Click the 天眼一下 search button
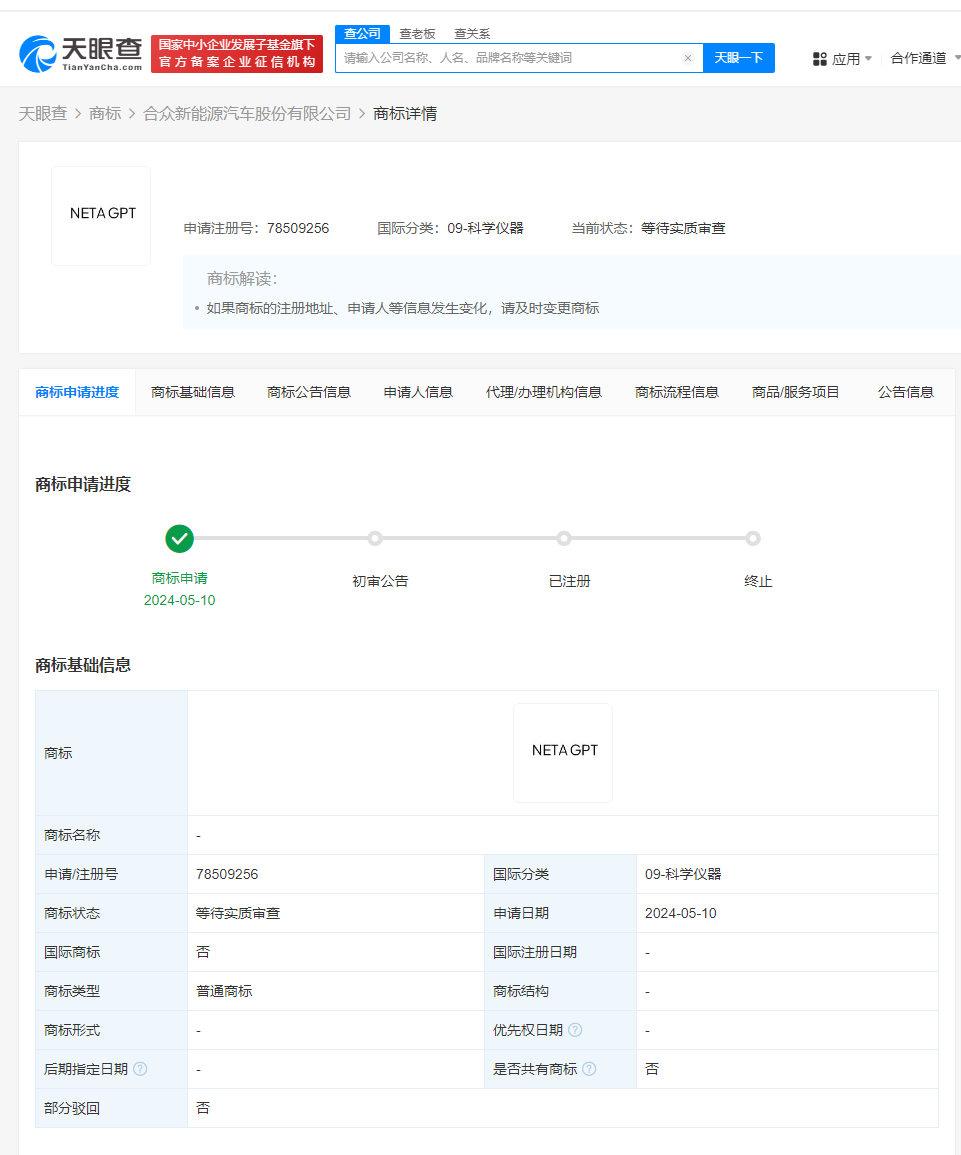The image size is (961, 1155). (x=739, y=58)
